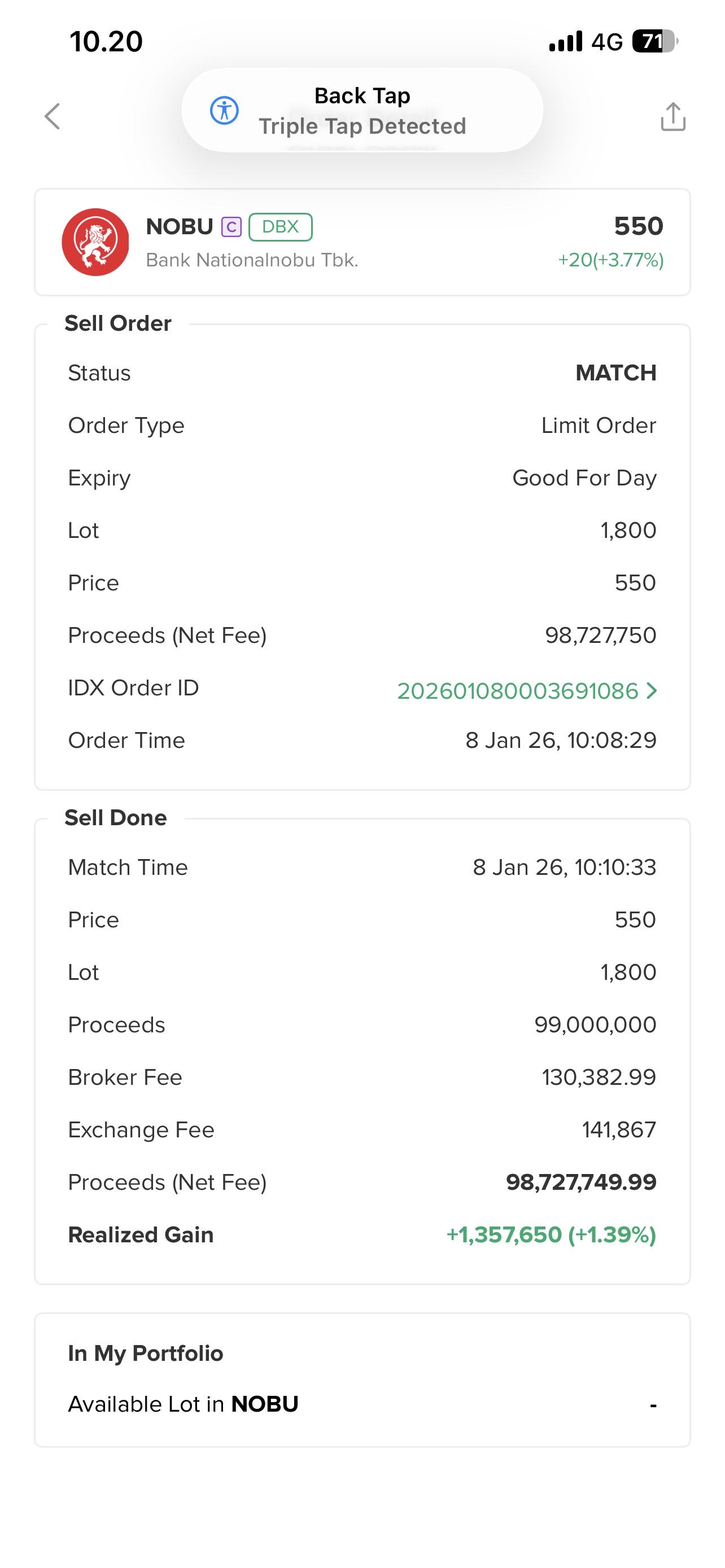The height and width of the screenshot is (1568, 725).
Task: Tap the Bank Nationalnobu Tbk. company name
Action: pos(252,261)
